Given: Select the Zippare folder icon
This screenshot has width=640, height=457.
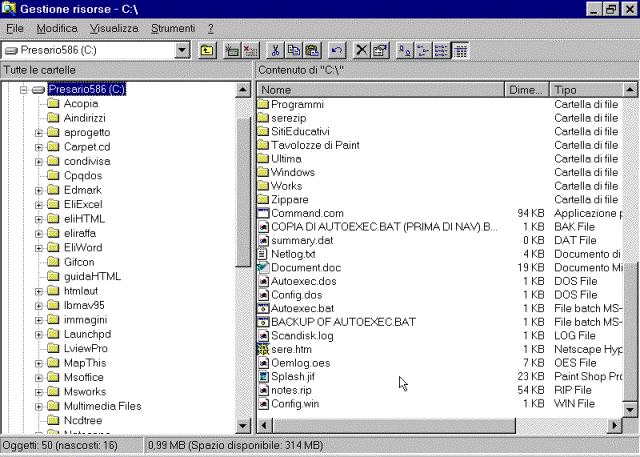Looking at the screenshot, I should pos(263,200).
